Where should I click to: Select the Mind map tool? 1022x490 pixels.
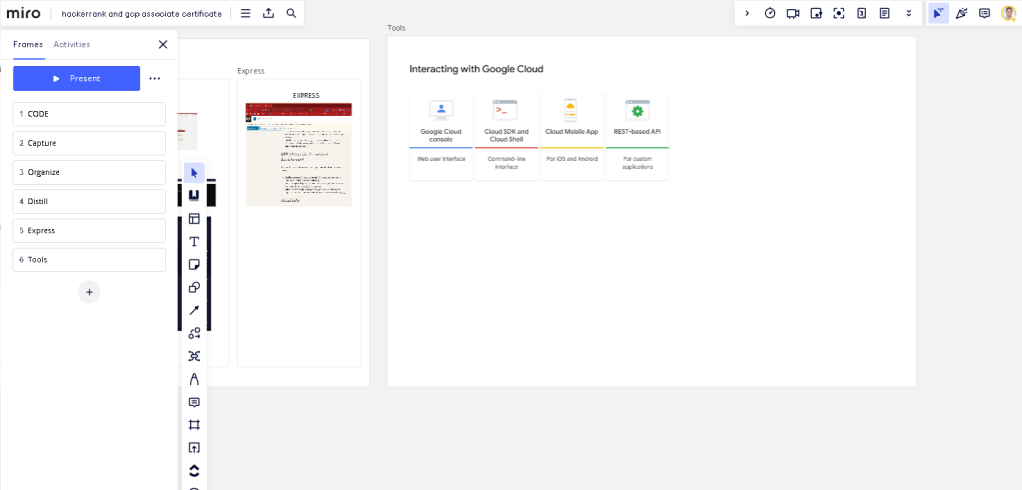coord(194,356)
